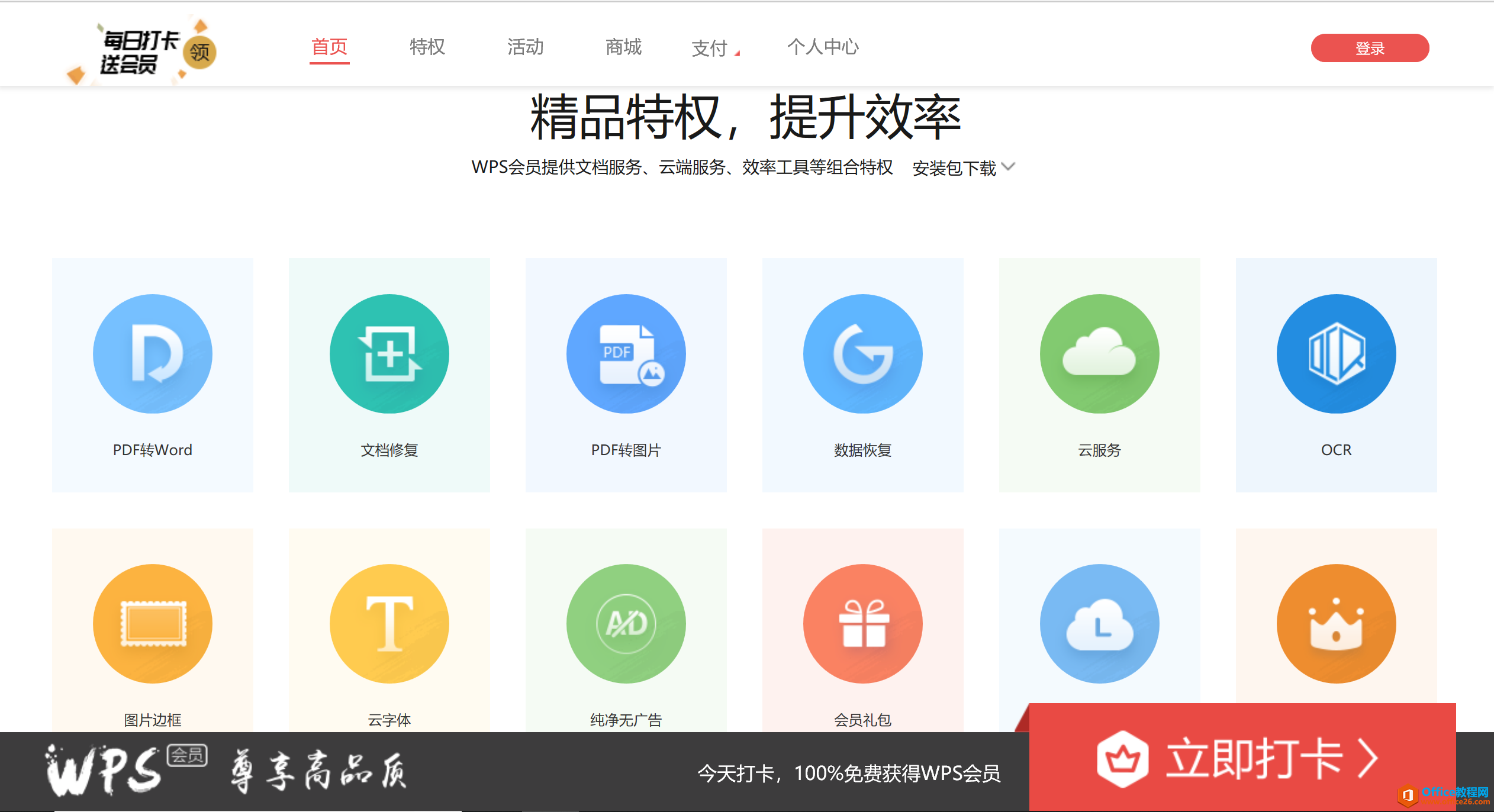Click the 今天打卡 100%免费获得WPS会员 text
This screenshot has width=1494, height=812.
pyautogui.click(x=849, y=773)
